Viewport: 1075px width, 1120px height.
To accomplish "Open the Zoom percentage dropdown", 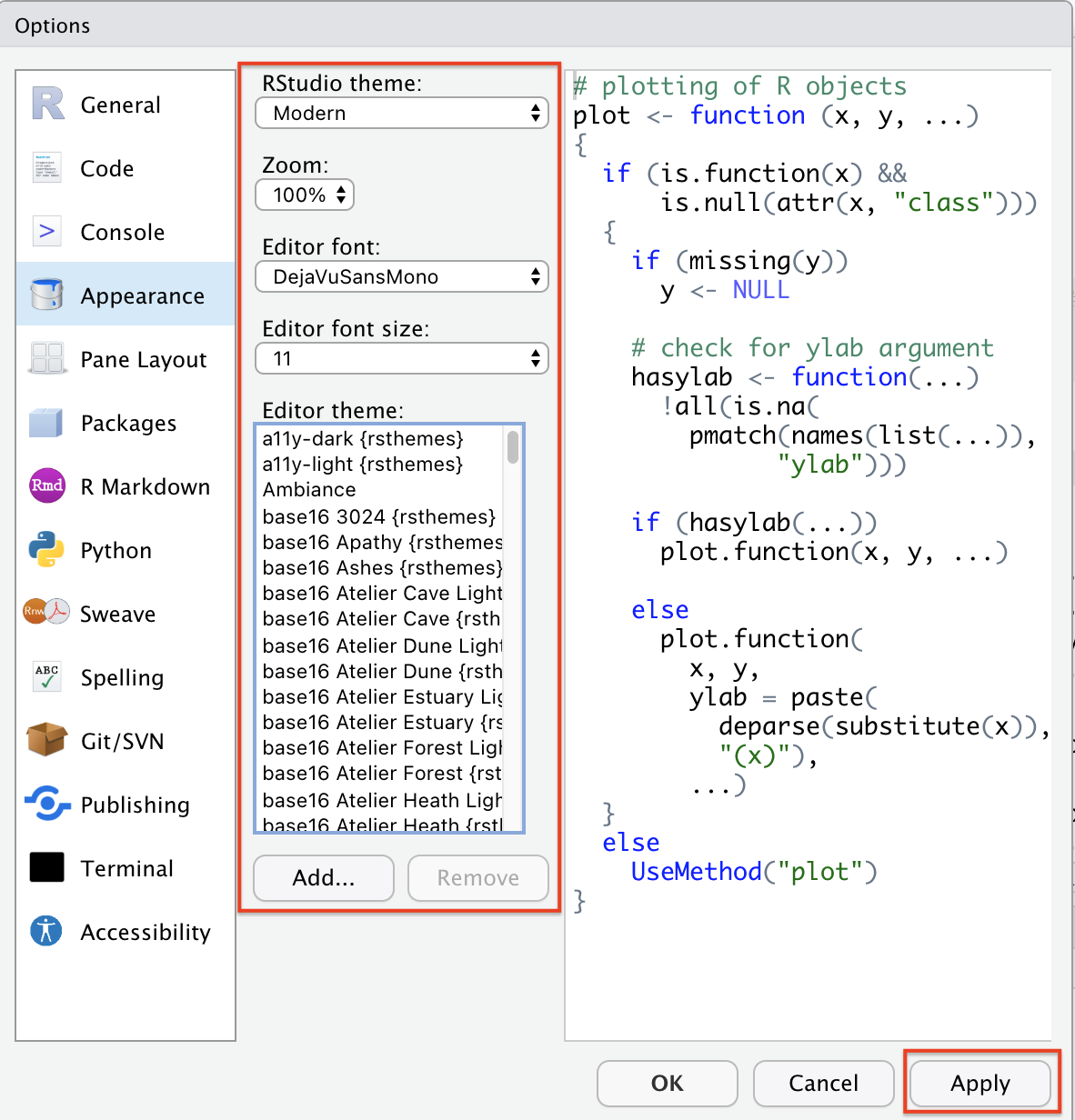I will click(x=305, y=195).
